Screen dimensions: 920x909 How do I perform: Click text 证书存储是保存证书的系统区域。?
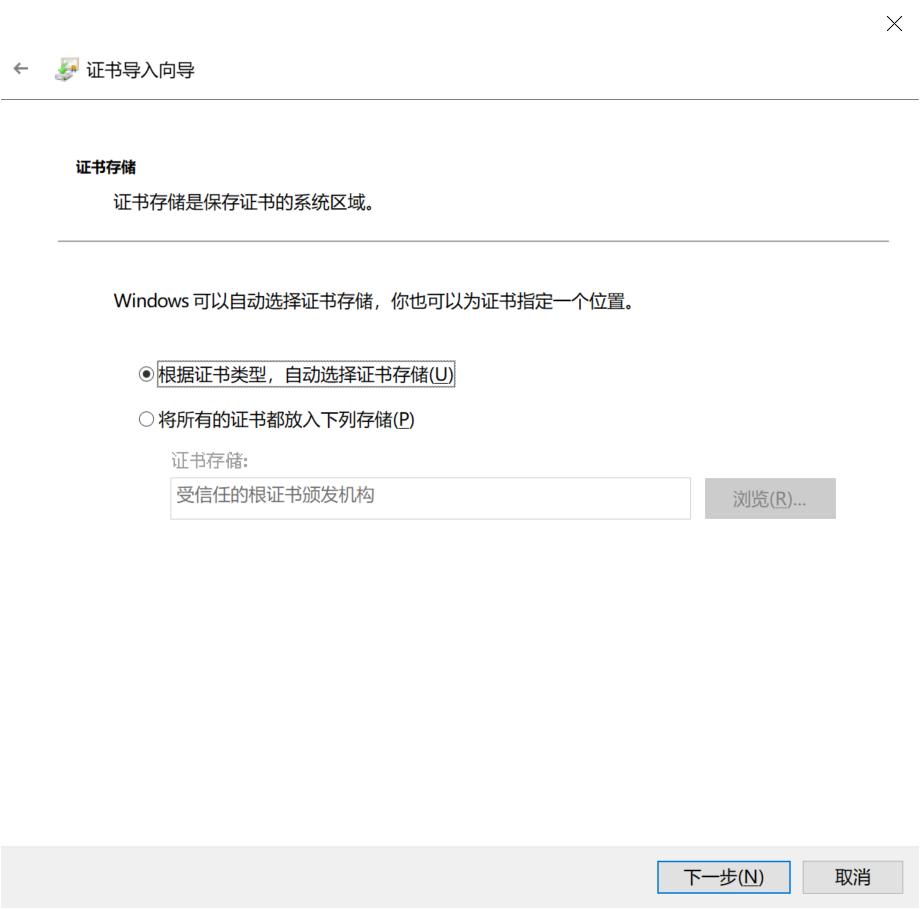point(244,202)
